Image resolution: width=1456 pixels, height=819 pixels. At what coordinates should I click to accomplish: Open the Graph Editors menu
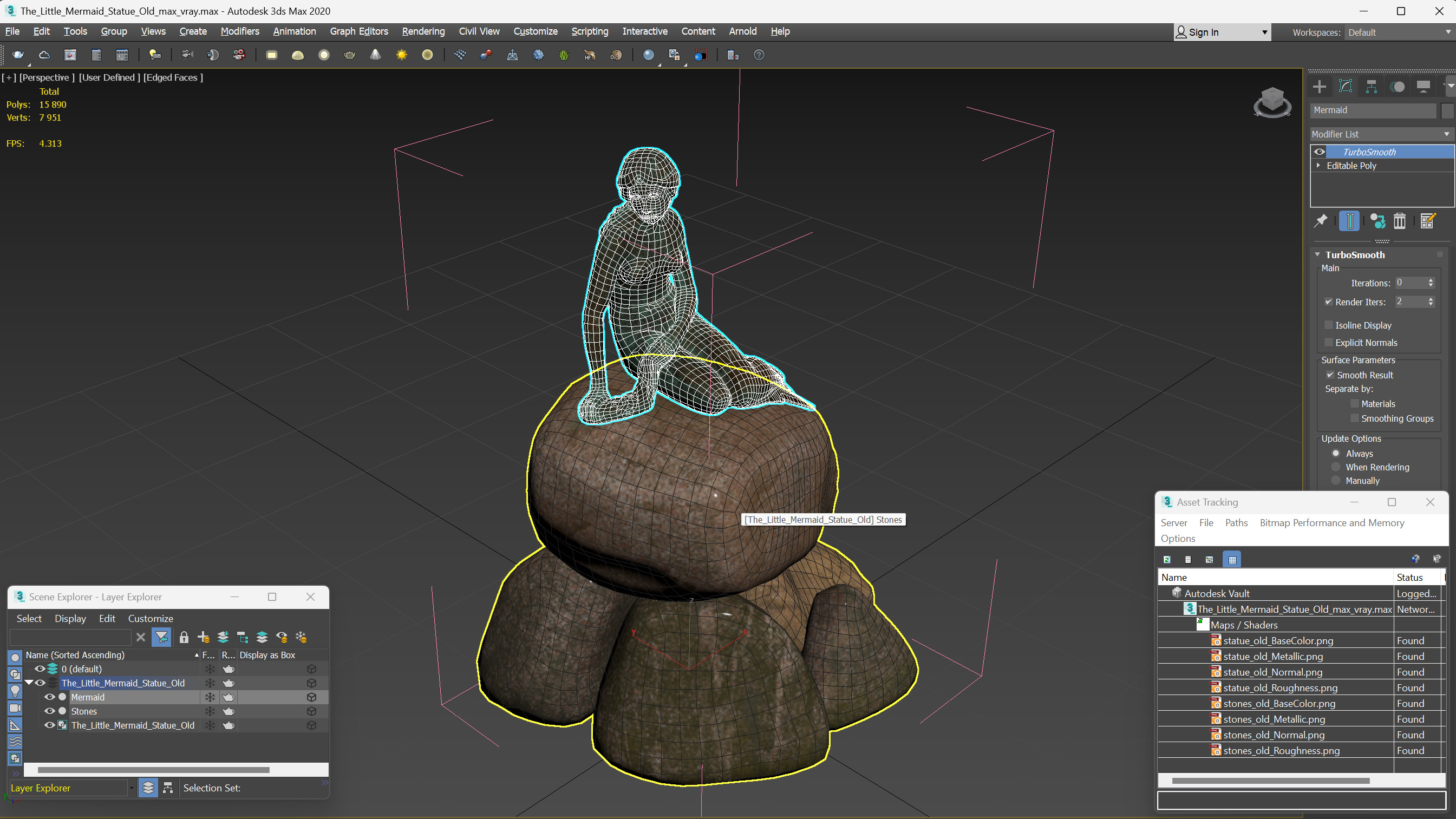[x=359, y=31]
